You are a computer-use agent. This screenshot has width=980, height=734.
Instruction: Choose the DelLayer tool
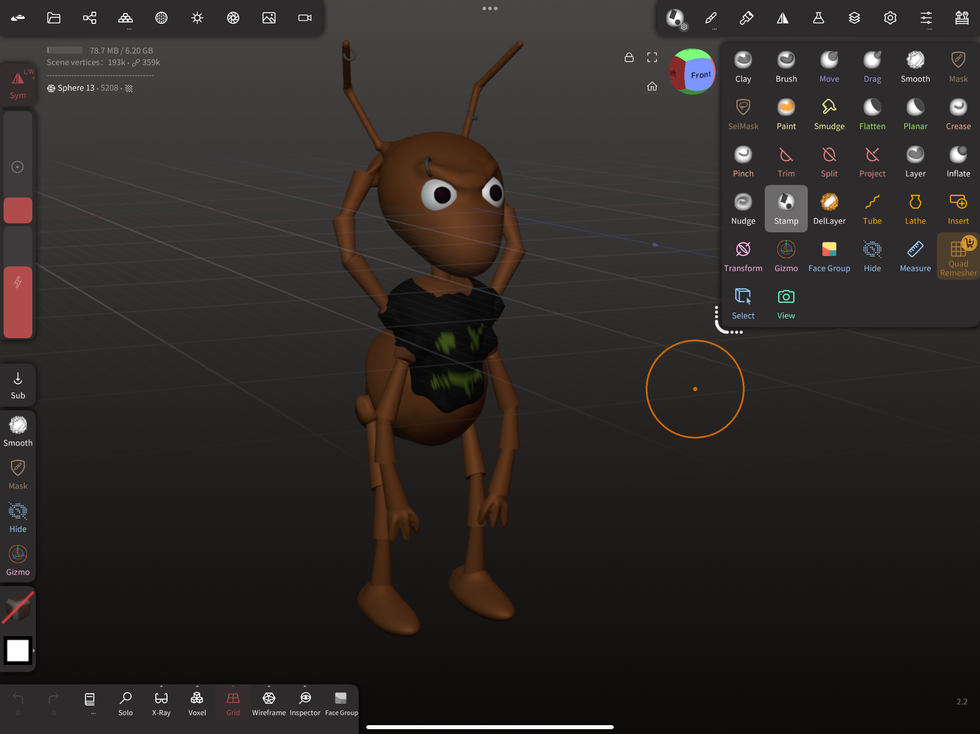(829, 209)
